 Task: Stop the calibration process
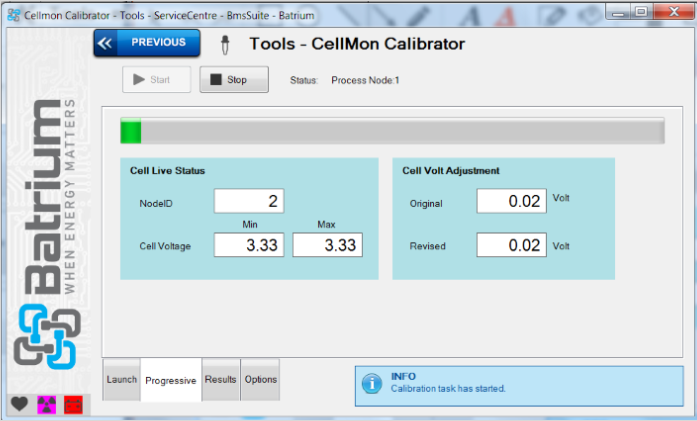click(234, 80)
